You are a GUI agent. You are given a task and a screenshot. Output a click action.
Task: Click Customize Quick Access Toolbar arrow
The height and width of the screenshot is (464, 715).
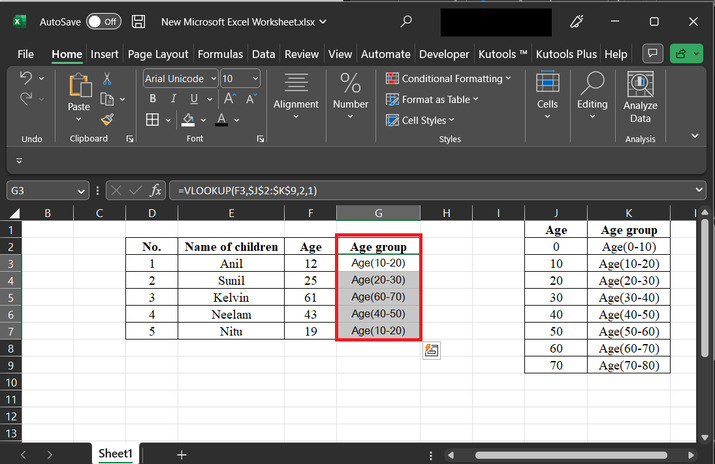click(19, 160)
